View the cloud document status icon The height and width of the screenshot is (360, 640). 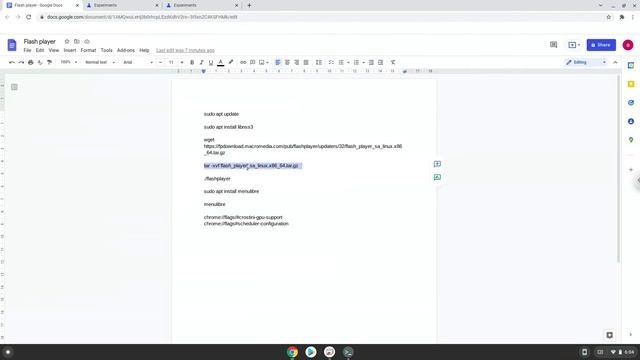click(x=87, y=42)
